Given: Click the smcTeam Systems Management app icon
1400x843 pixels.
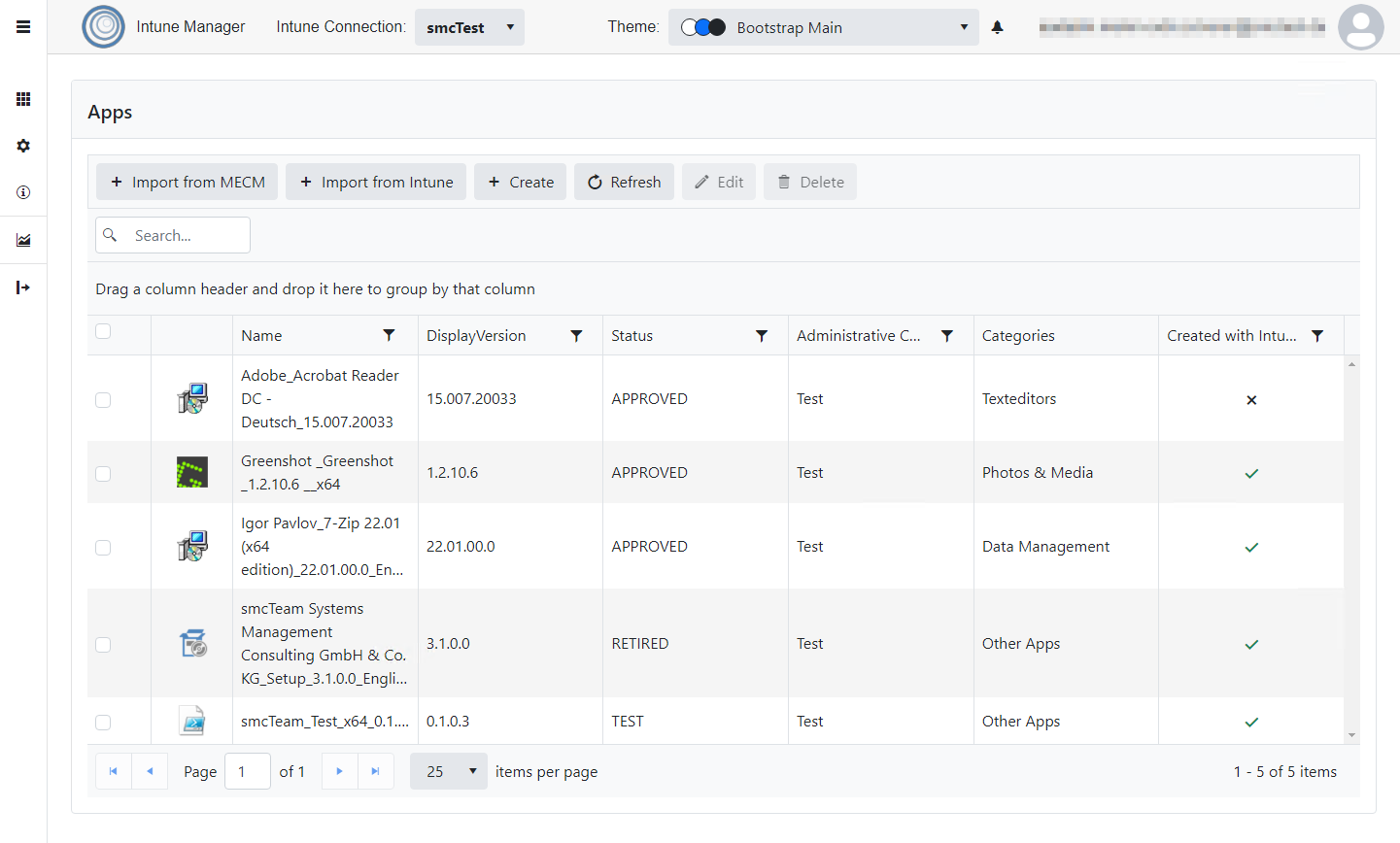Looking at the screenshot, I should point(192,643).
